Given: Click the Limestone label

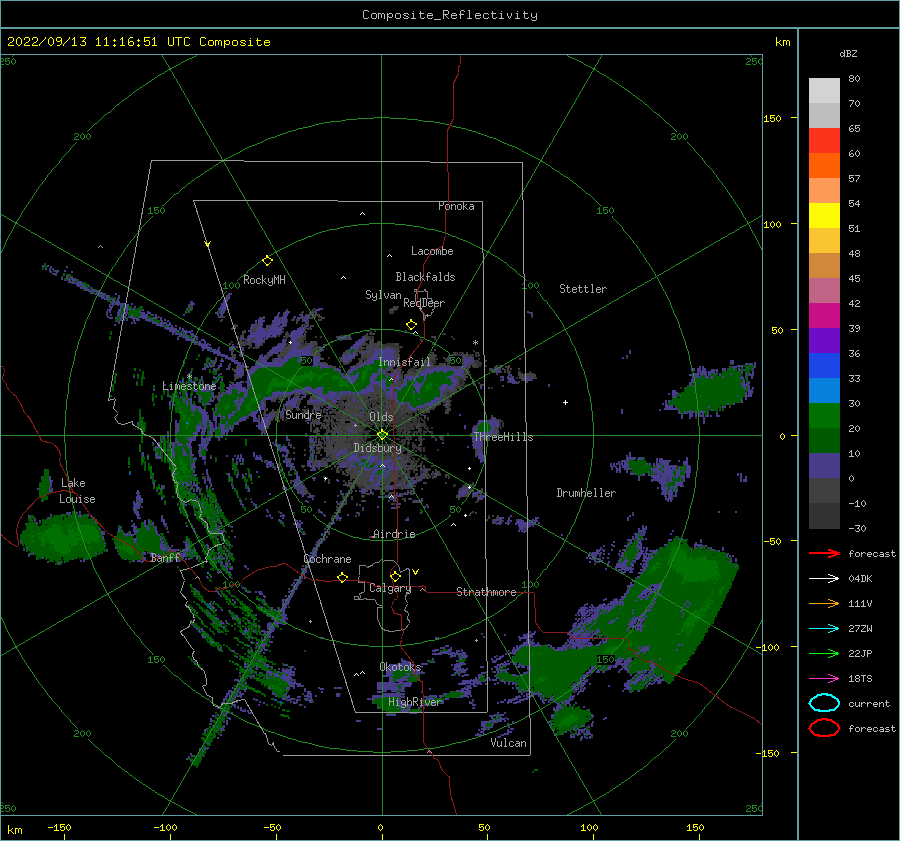Looking at the screenshot, I should (189, 386).
